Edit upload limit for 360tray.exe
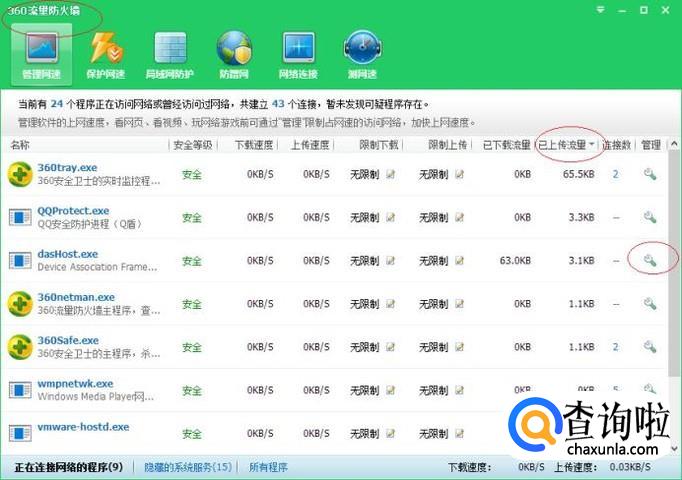Image resolution: width=682 pixels, height=480 pixels. (459, 174)
